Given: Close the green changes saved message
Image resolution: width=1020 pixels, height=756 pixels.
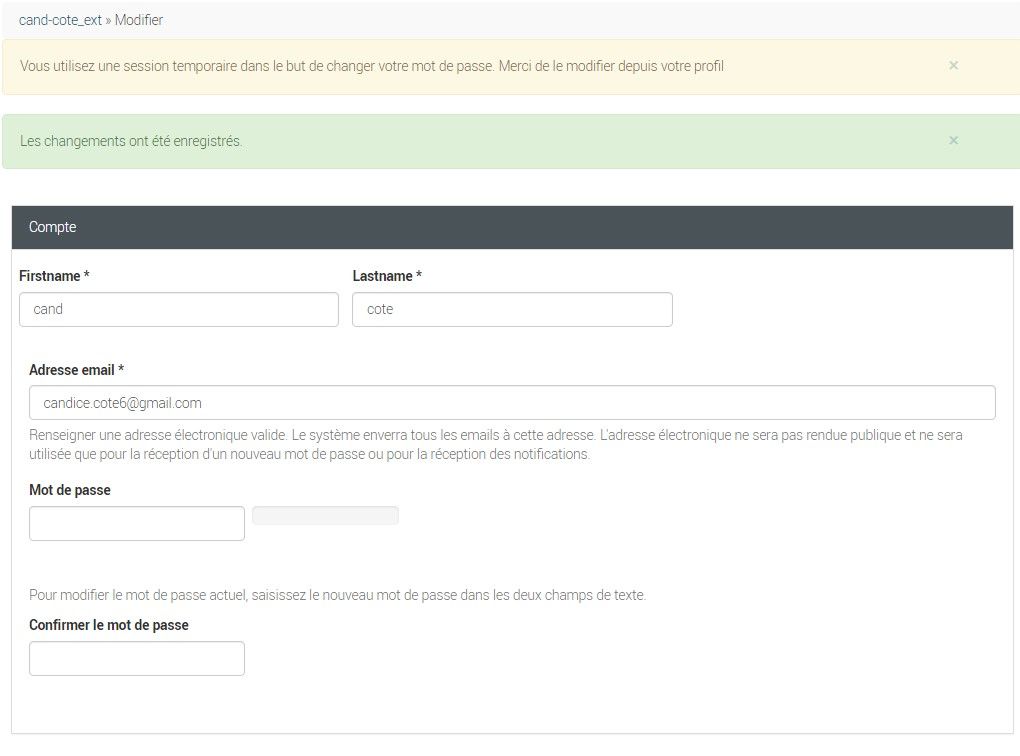Looking at the screenshot, I should click(x=953, y=140).
